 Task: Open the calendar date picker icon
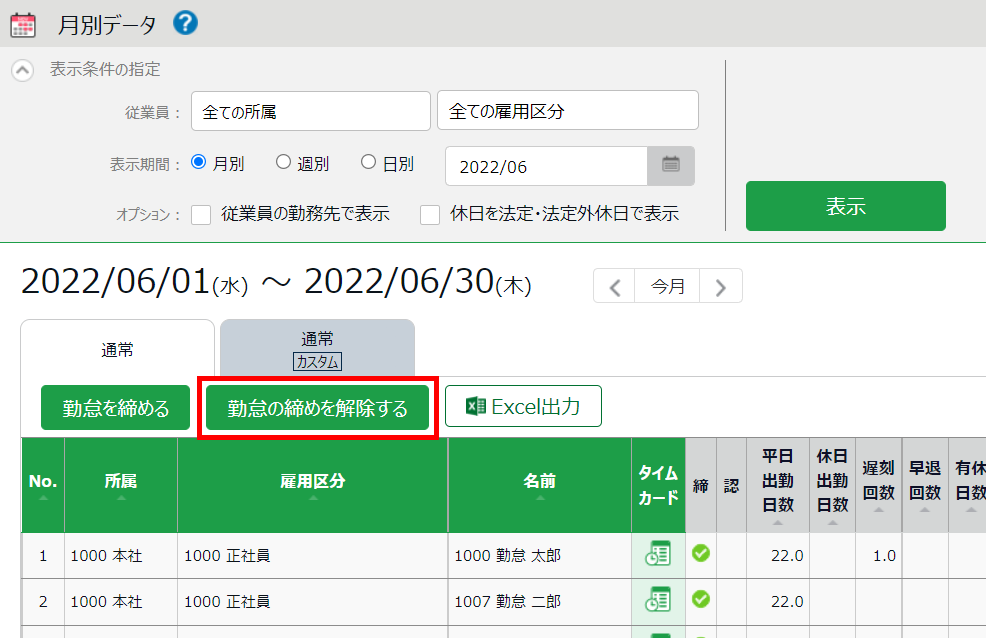point(671,166)
